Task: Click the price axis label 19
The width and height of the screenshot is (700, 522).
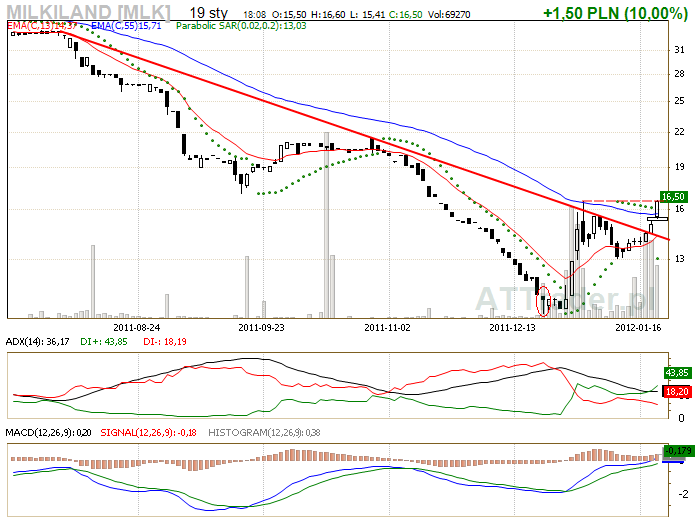Action: [679, 167]
